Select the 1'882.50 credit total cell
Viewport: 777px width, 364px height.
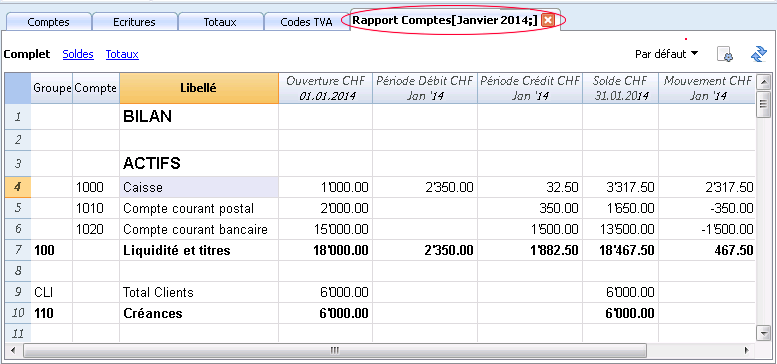tap(530, 250)
